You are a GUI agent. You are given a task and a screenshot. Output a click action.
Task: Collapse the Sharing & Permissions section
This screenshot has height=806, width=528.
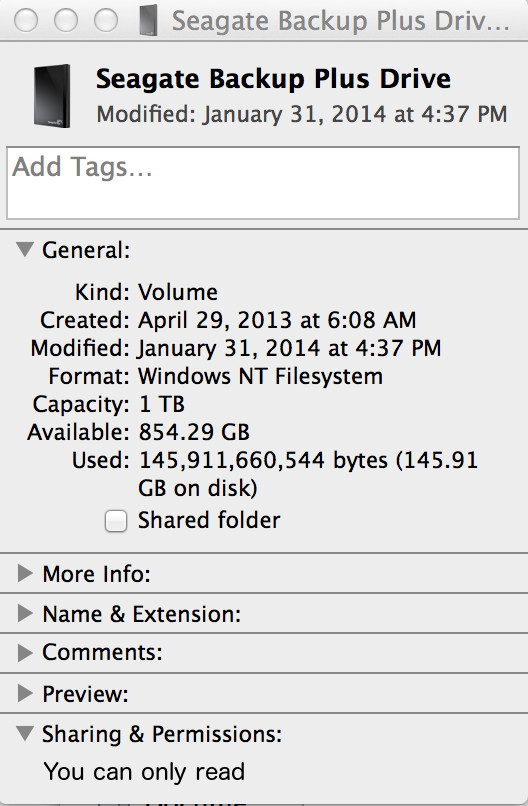point(24,733)
